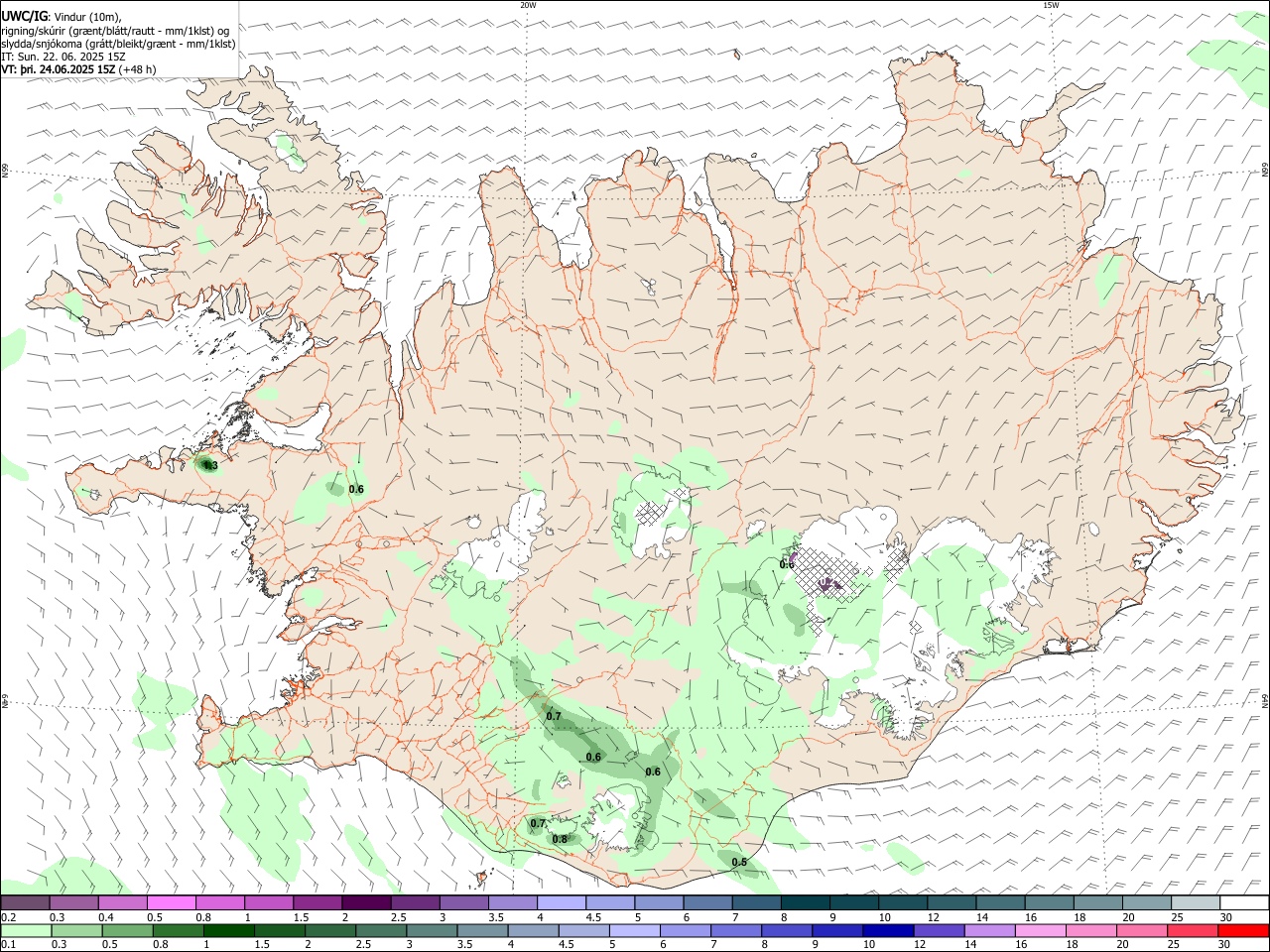This screenshot has height=952, width=1270.
Task: Click the '0.2' label under snow legend
Action: [x=9, y=917]
